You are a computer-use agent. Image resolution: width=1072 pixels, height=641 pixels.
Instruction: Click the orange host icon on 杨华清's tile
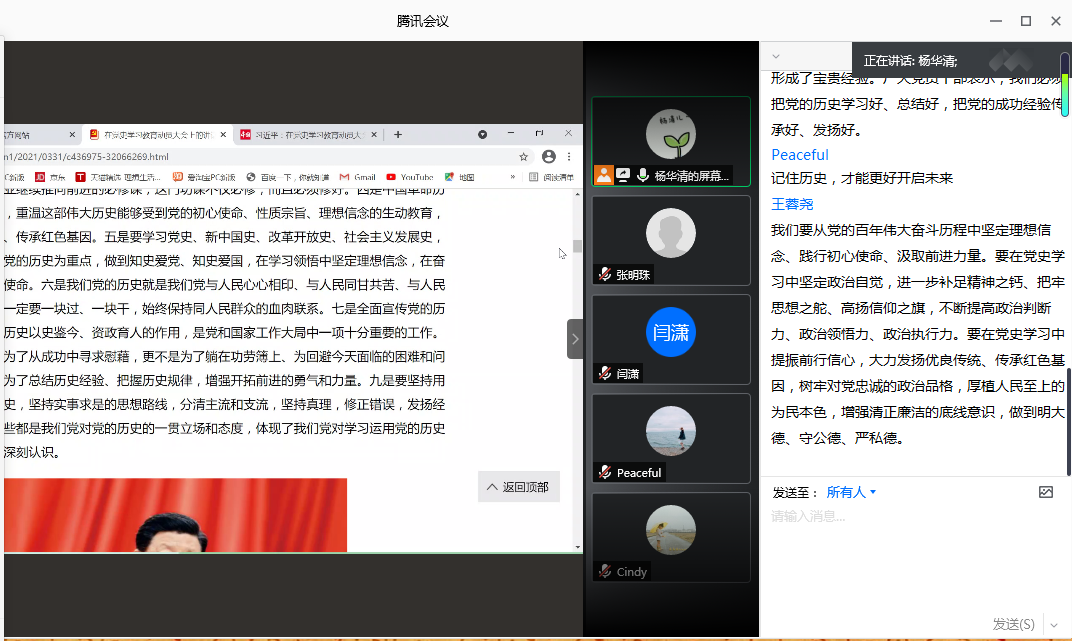(x=603, y=175)
